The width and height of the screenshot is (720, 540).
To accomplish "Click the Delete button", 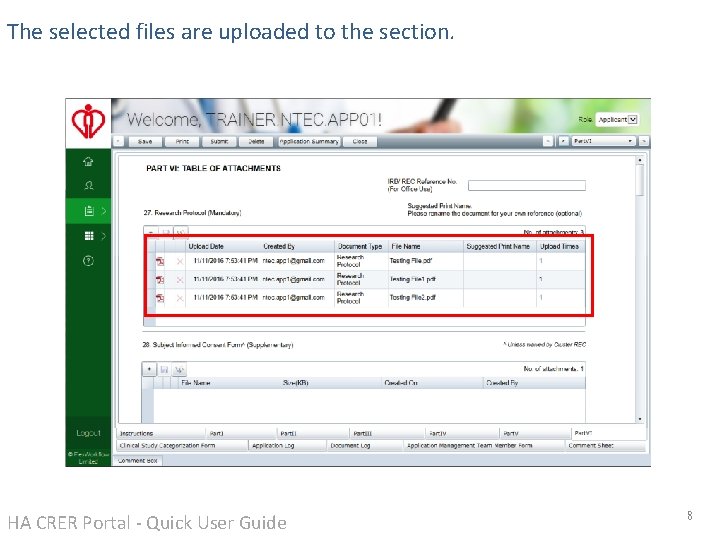I will point(256,141).
